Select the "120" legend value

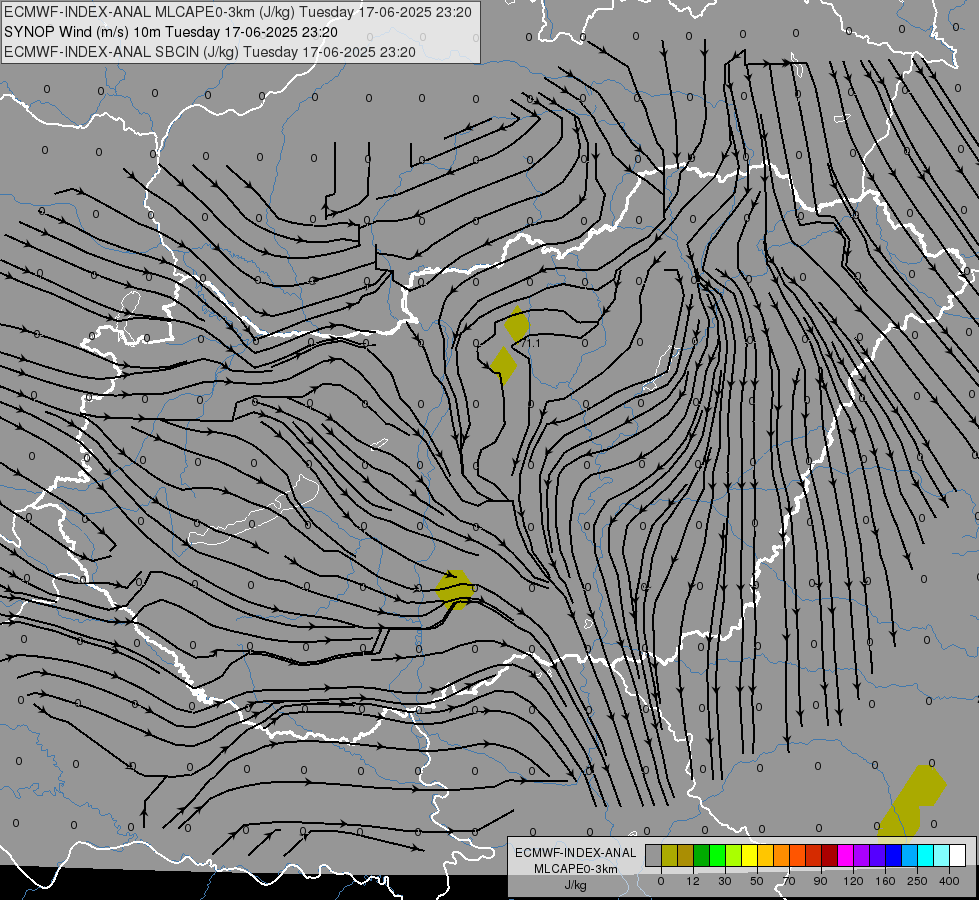(854, 881)
